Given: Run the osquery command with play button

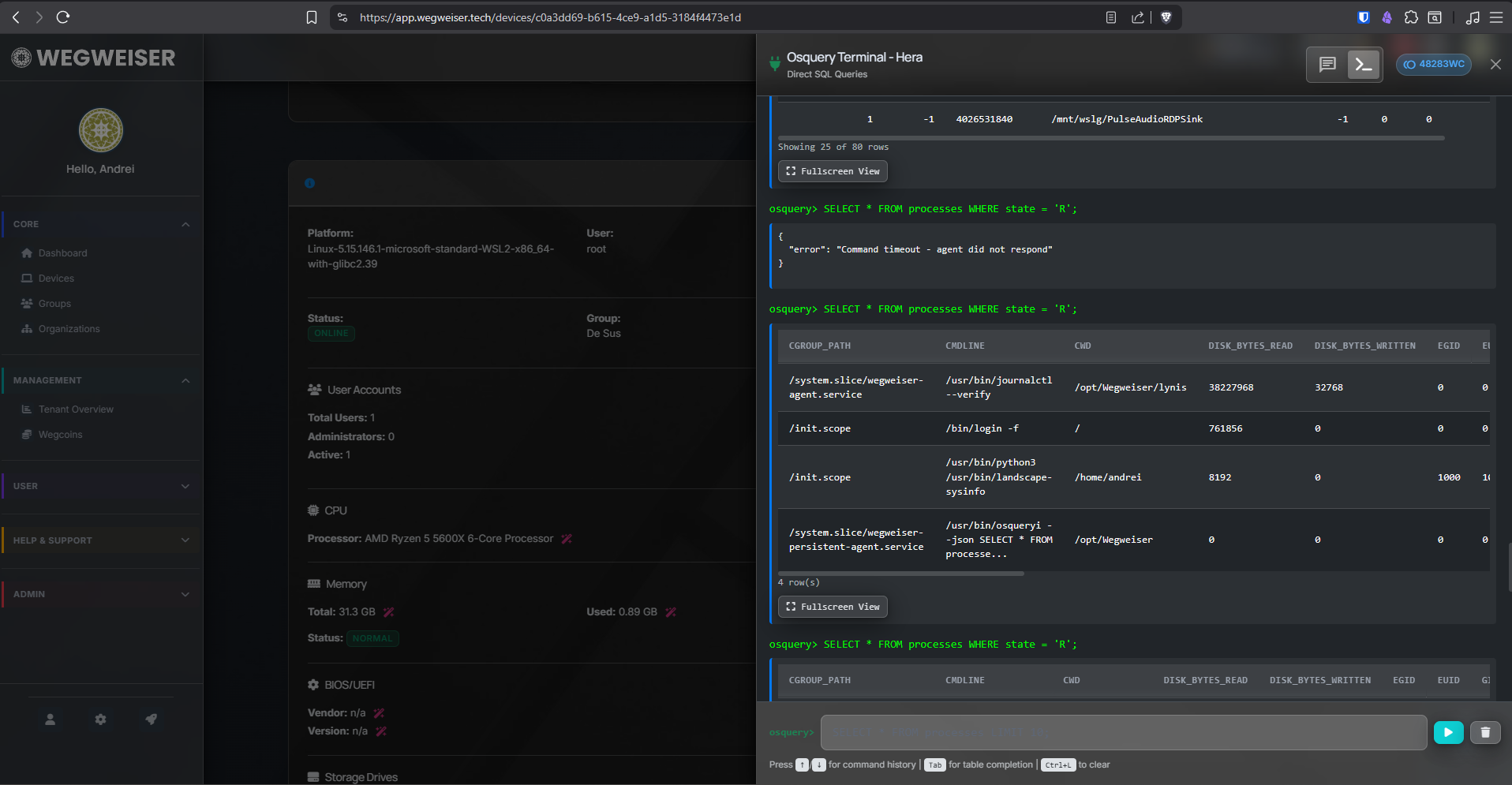Looking at the screenshot, I should click(1448, 732).
